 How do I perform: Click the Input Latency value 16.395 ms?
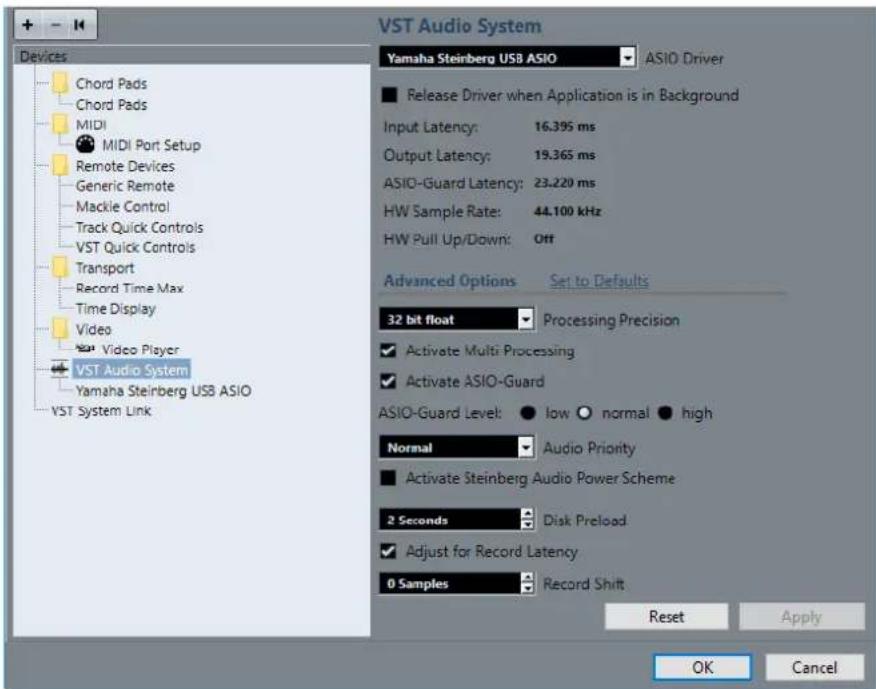click(564, 127)
